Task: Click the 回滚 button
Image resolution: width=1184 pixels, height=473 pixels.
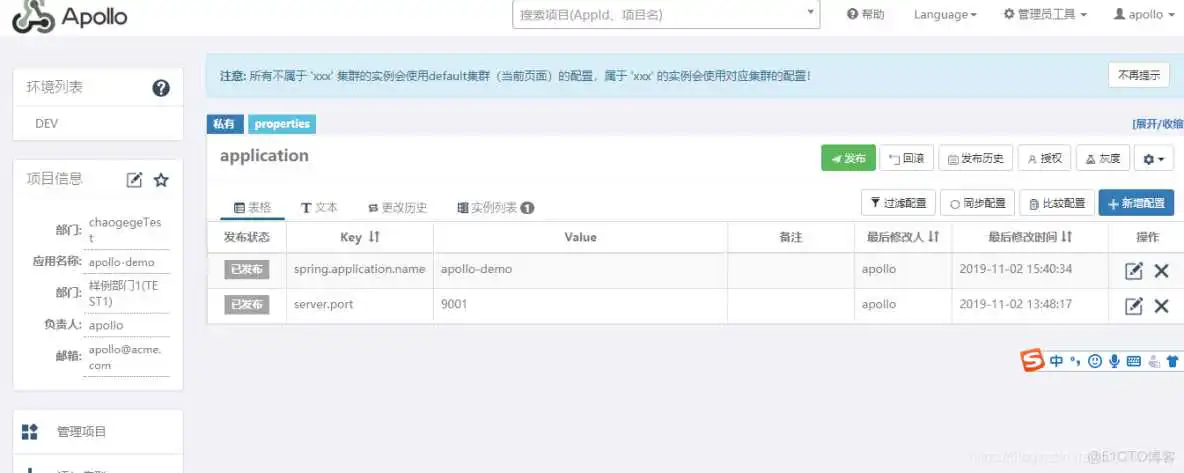Action: click(906, 159)
